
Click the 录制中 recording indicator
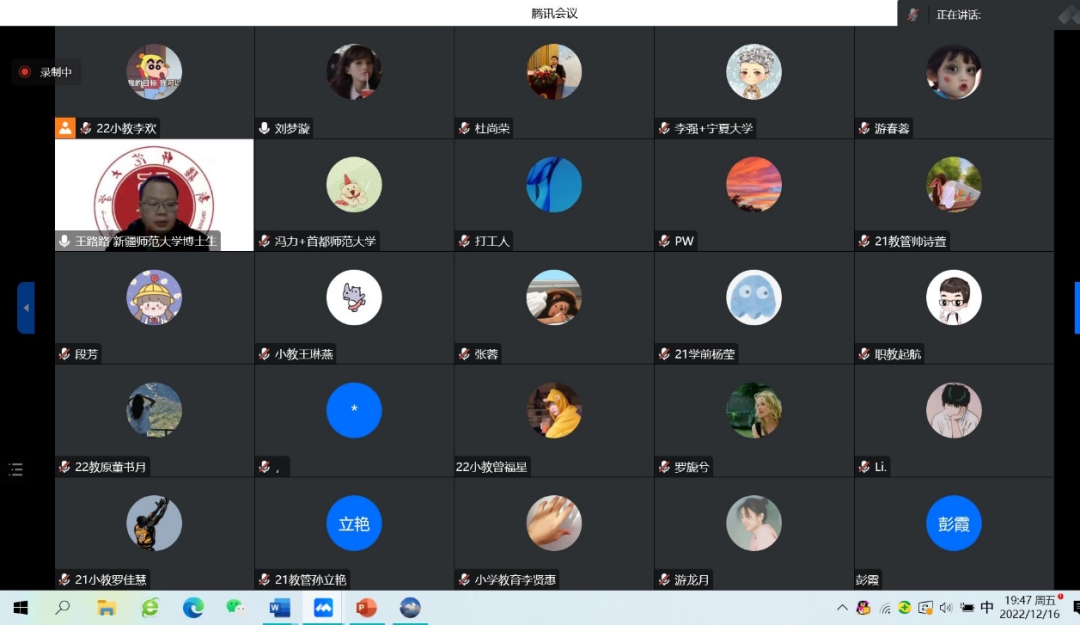[x=46, y=72]
